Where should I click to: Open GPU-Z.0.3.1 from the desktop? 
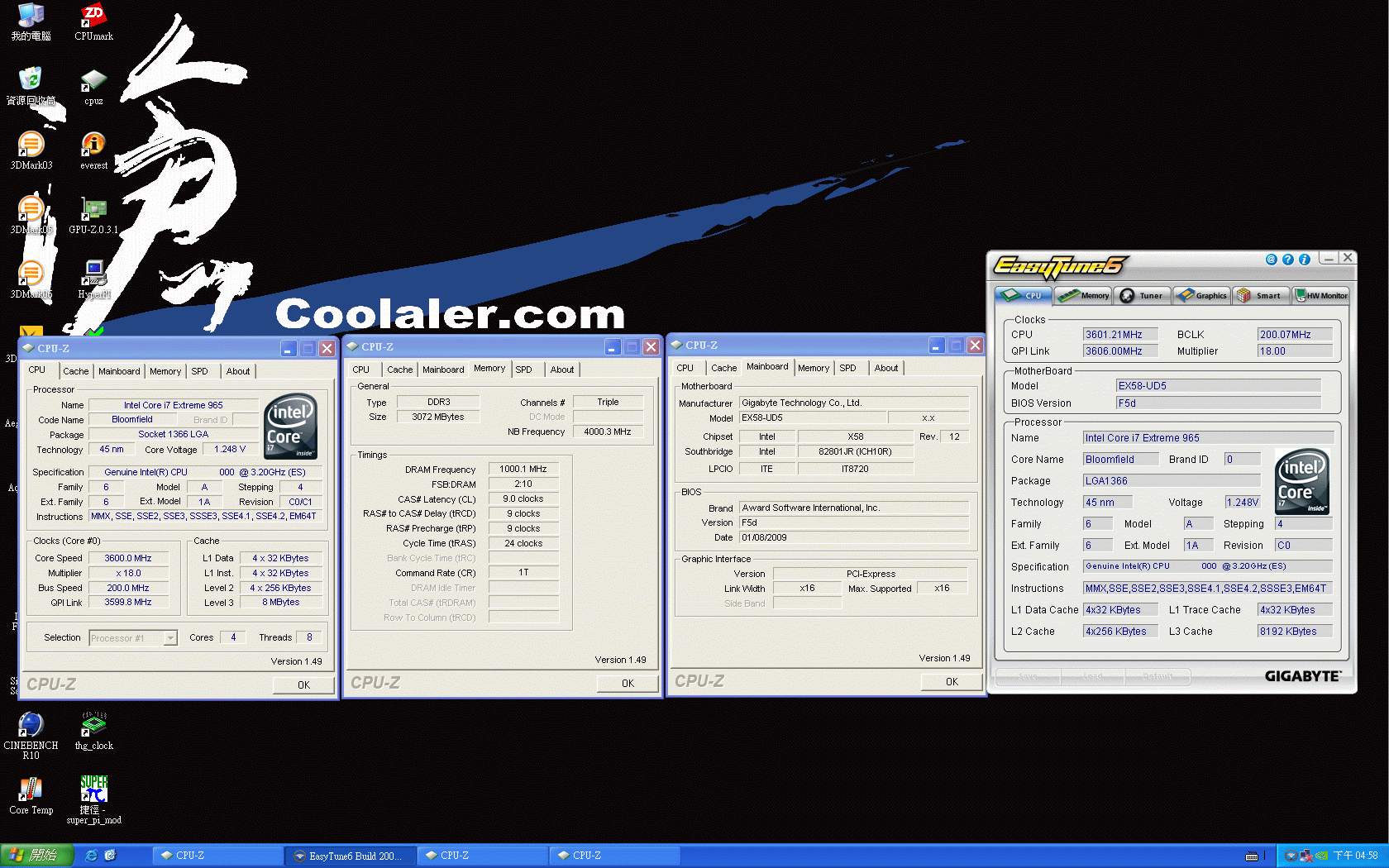point(93,210)
